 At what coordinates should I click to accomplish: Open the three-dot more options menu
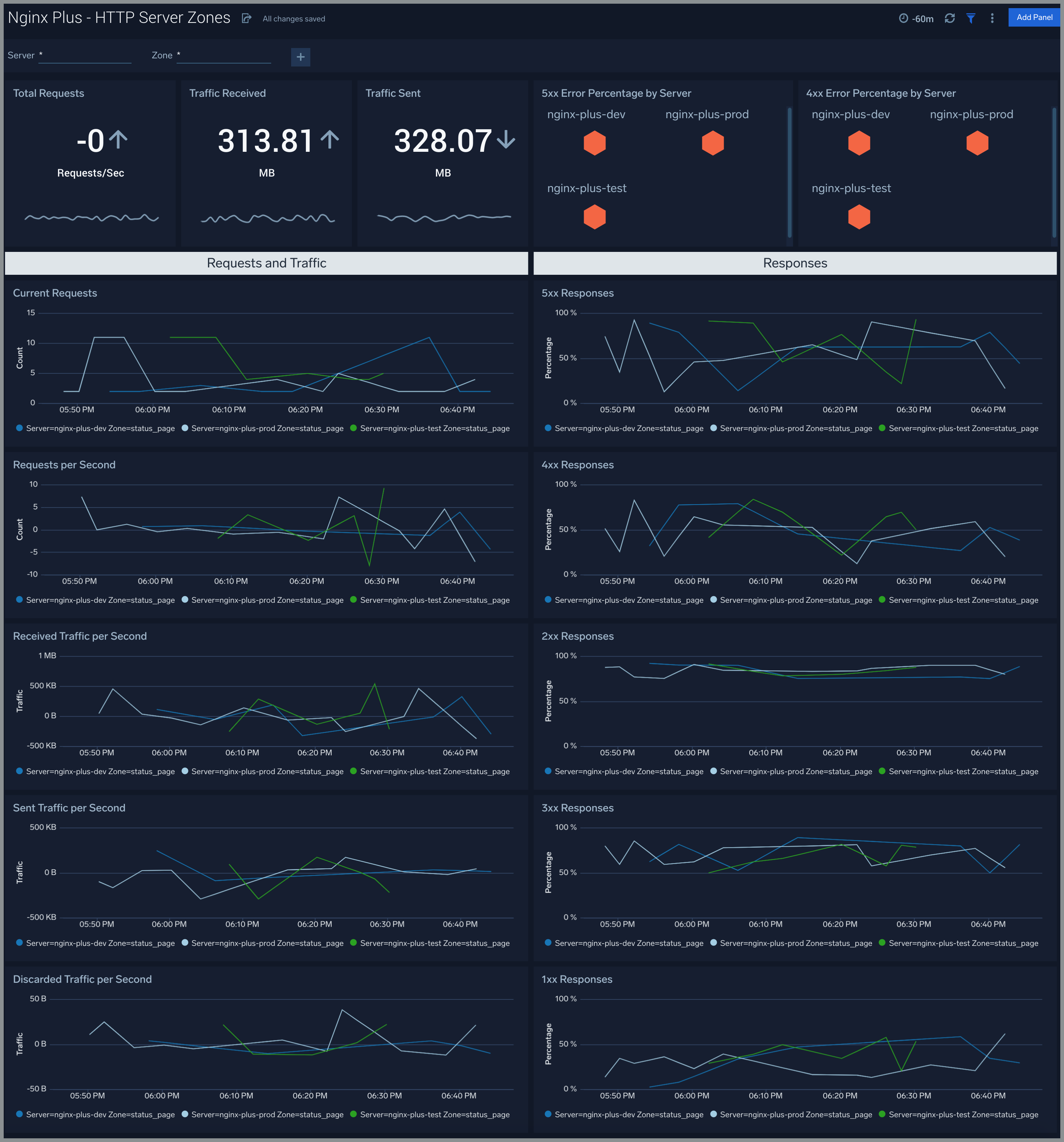(x=992, y=18)
